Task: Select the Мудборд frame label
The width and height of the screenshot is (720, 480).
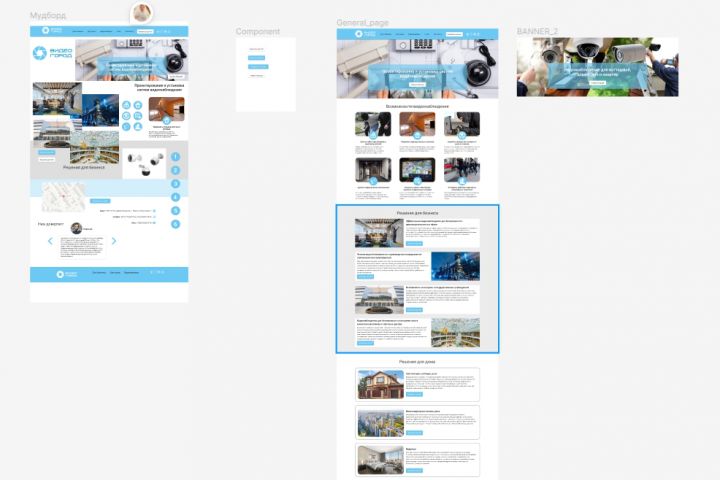Action: (48, 16)
